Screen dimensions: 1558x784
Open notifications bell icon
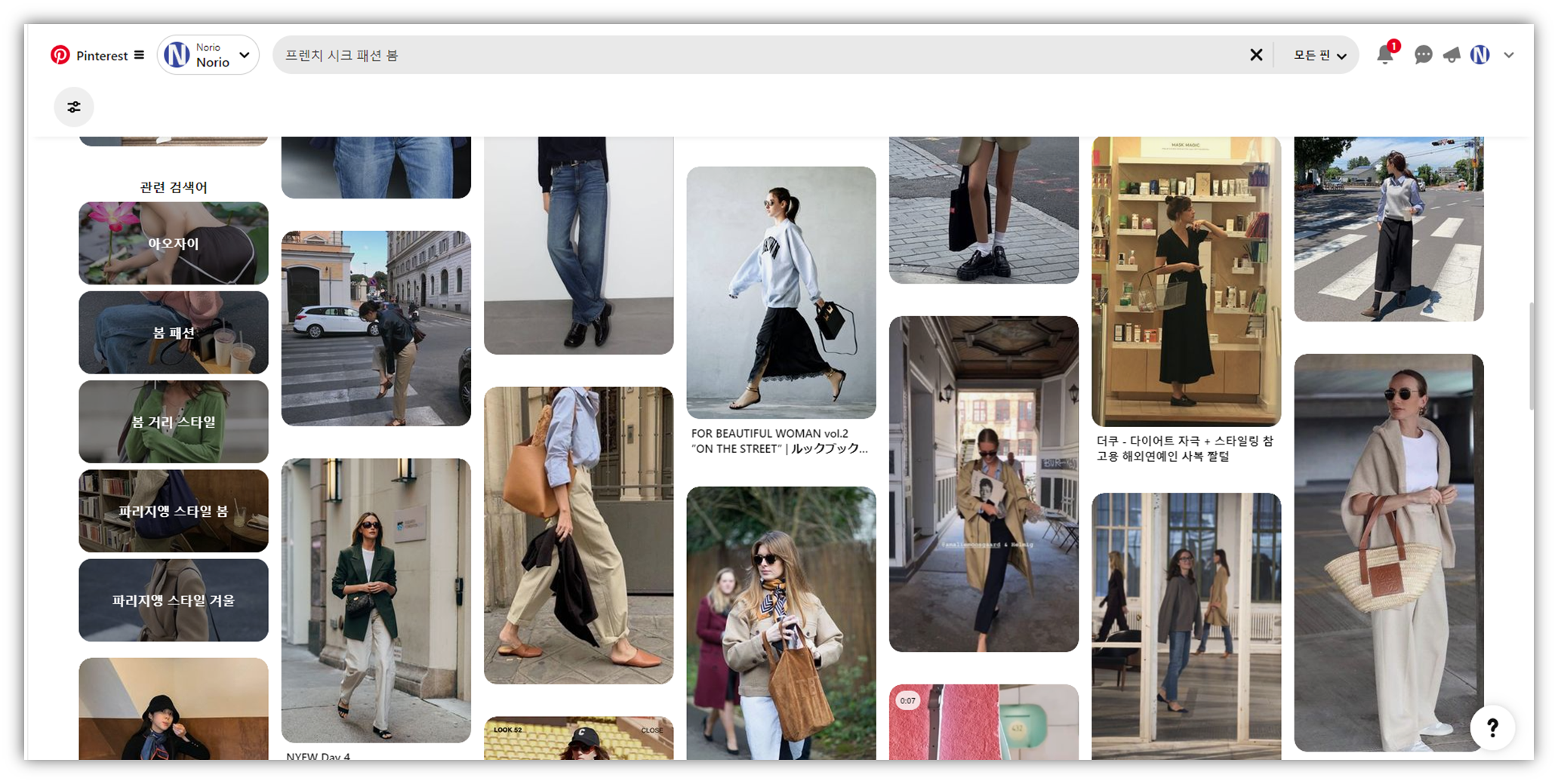[1384, 55]
